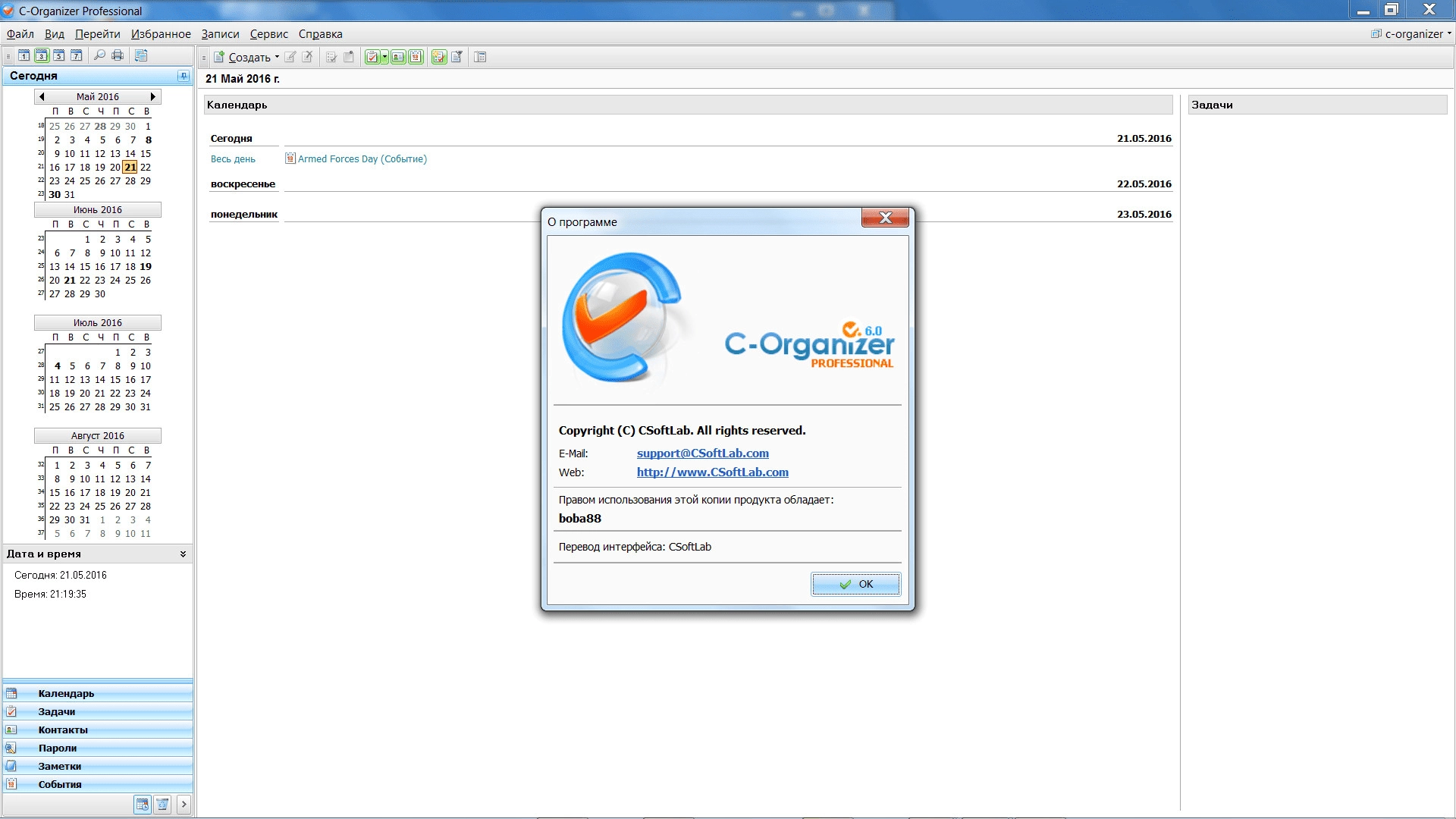Image resolution: width=1456 pixels, height=819 pixels.
Task: Open the c-organizer database dropdown
Action: click(1411, 33)
